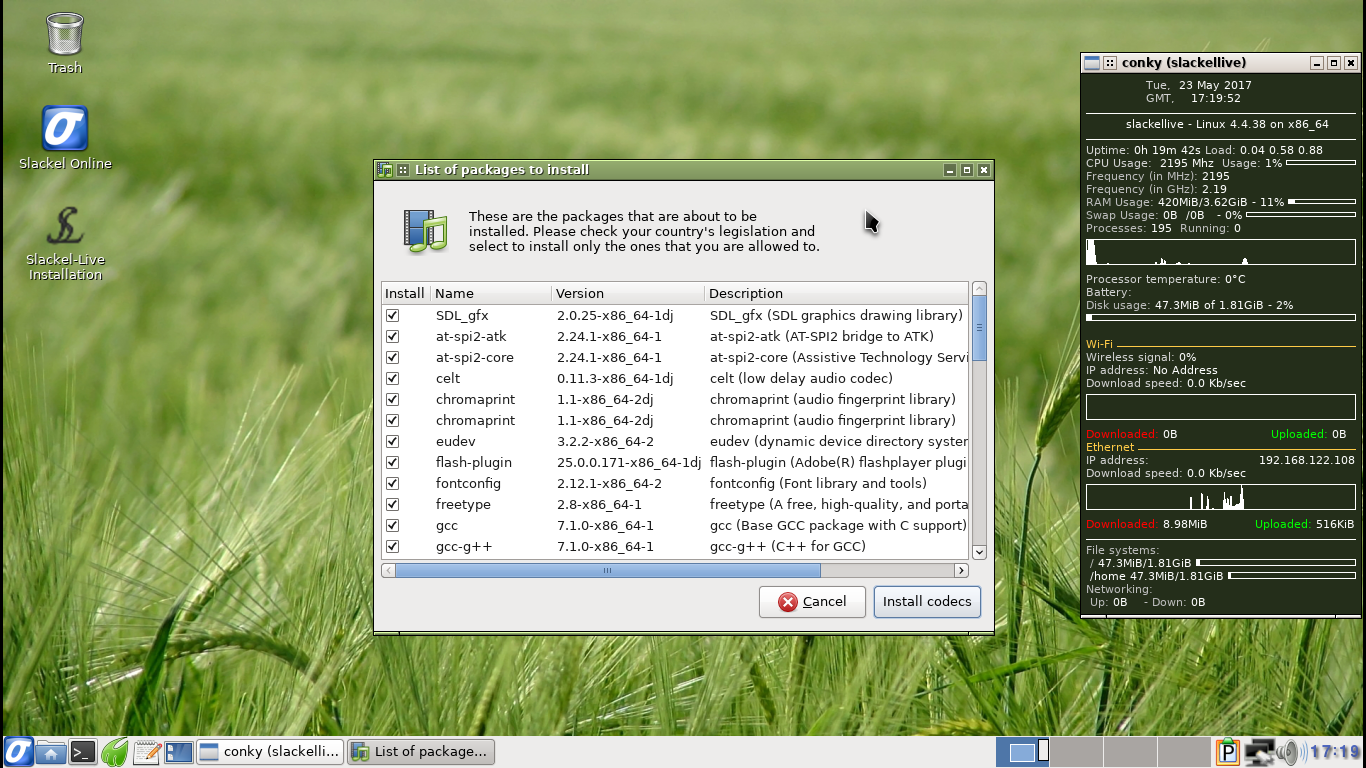This screenshot has width=1366, height=768.
Task: Open the conky window menu icon in its title bar
Action: click(1092, 62)
